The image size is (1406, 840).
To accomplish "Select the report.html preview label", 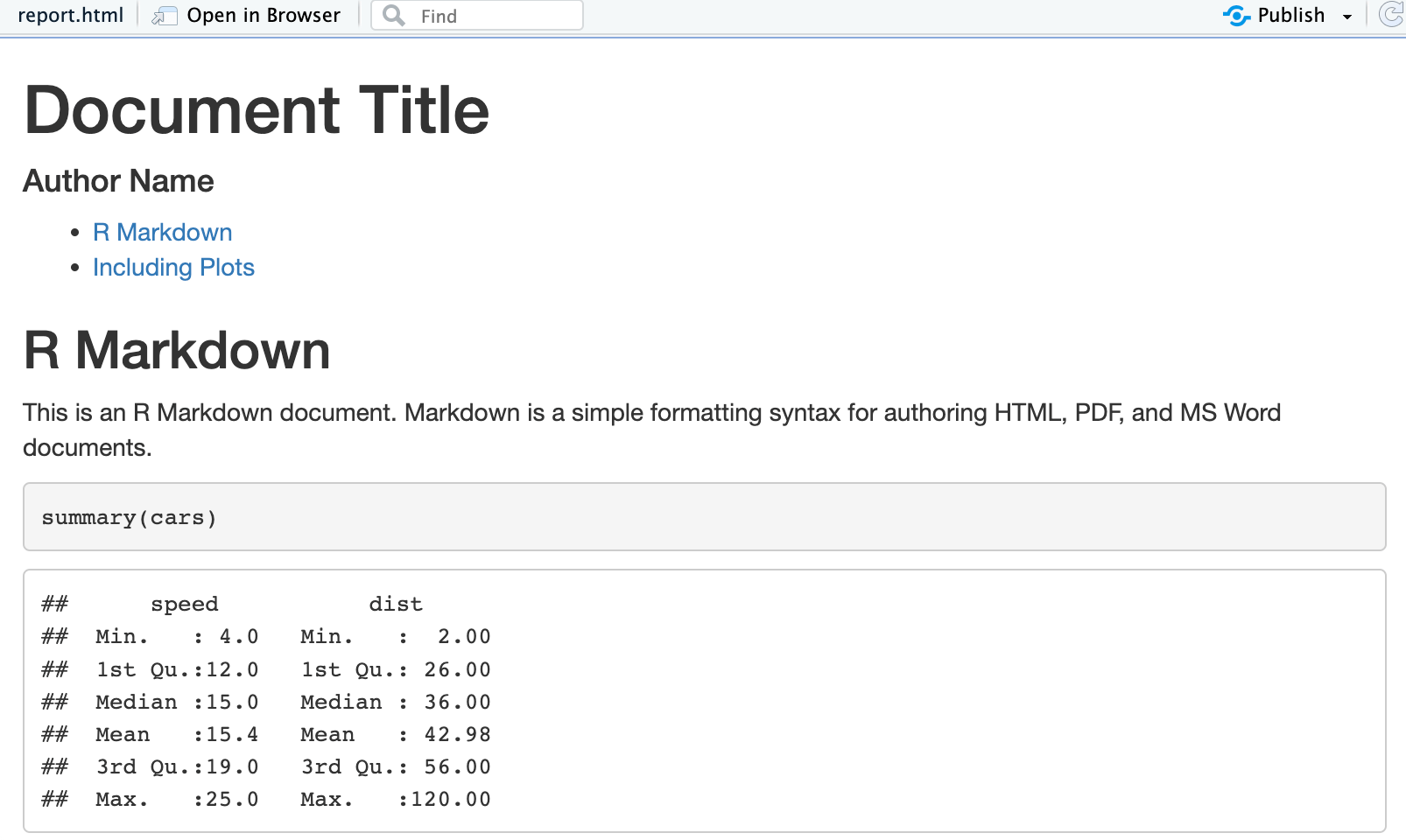I will [x=69, y=14].
